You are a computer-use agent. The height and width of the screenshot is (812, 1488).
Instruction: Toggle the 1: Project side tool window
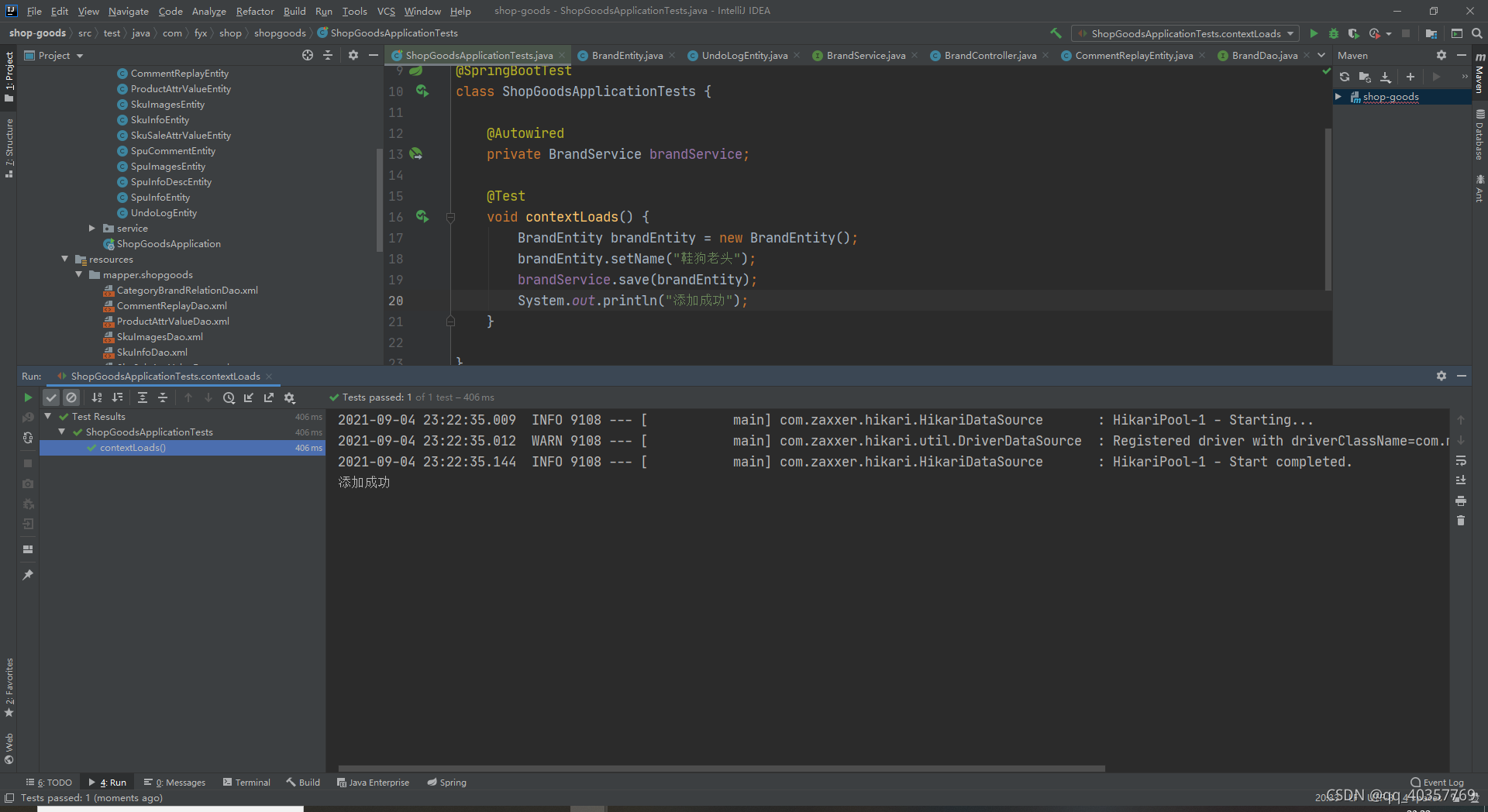point(9,76)
